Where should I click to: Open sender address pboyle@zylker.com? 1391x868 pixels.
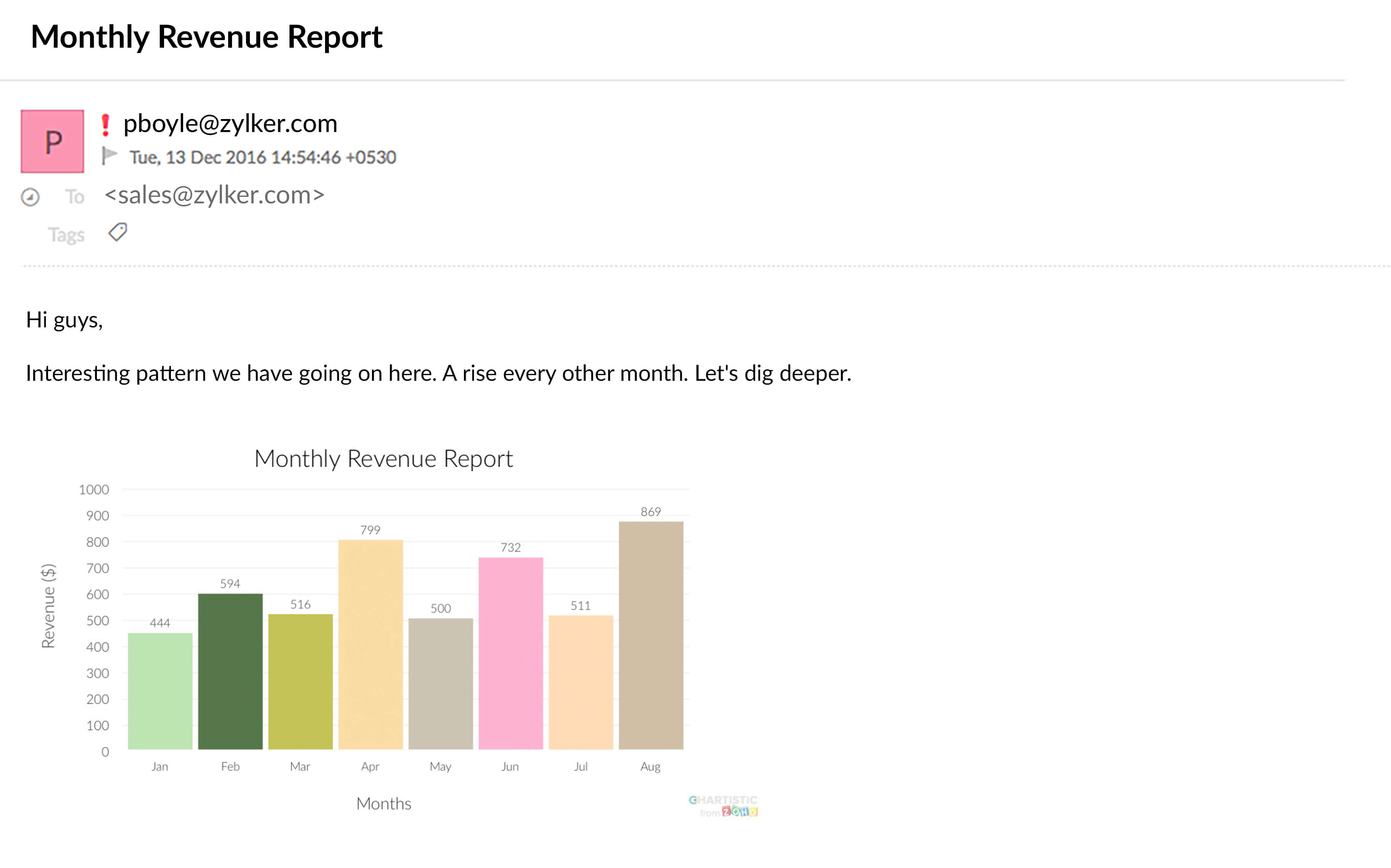[230, 124]
